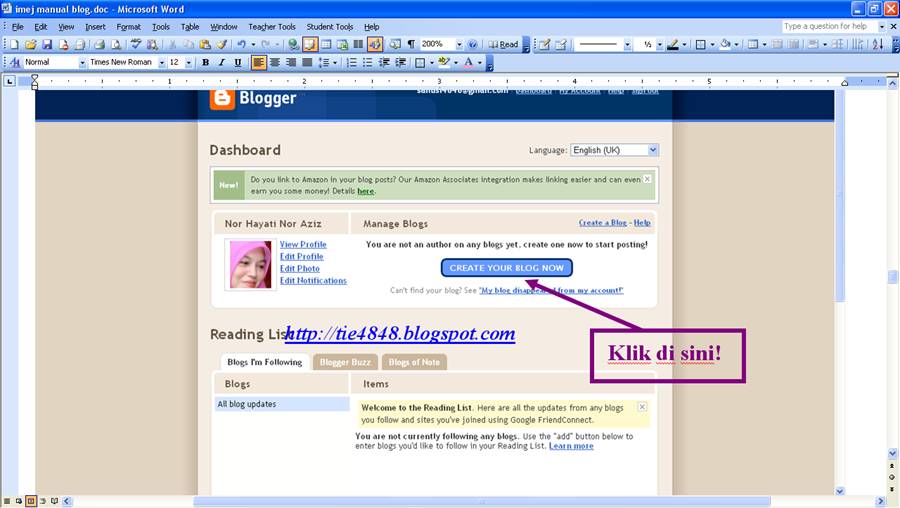
Task: Expand the Undo history dropdown arrow
Action: click(253, 44)
